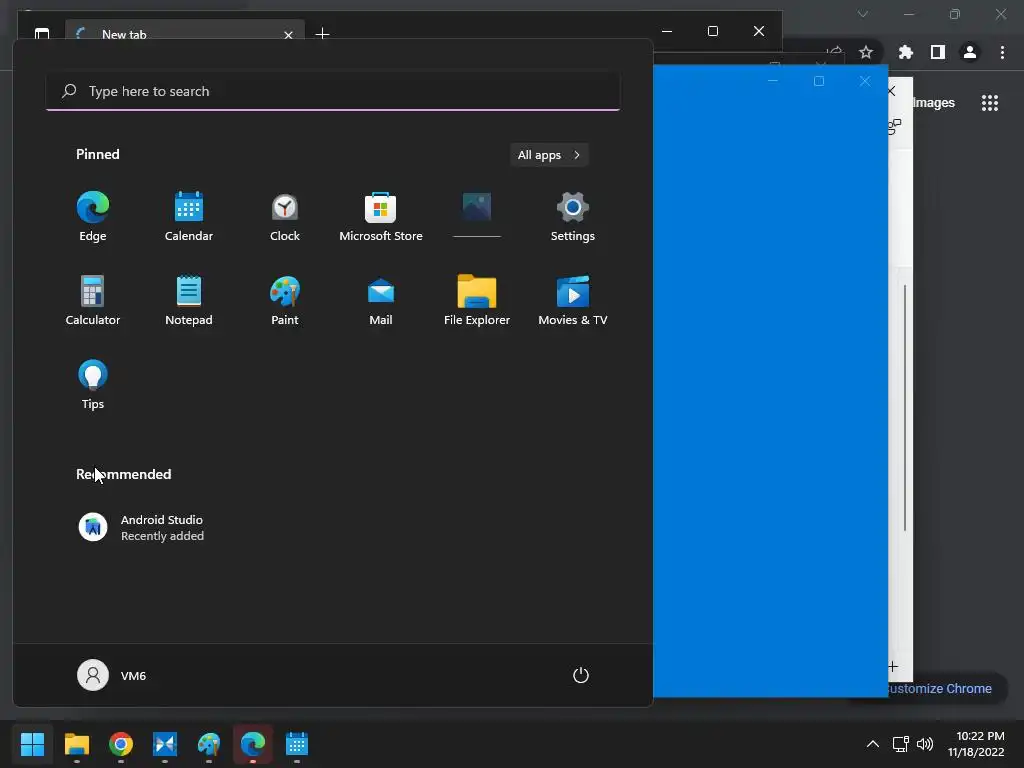Click the scrollbar in the white panel
This screenshot has width=1024, height=768.
(905, 408)
